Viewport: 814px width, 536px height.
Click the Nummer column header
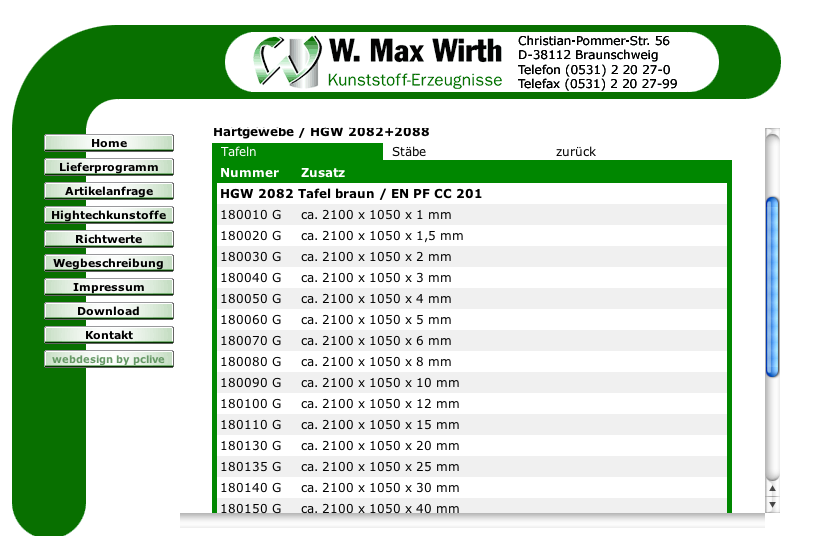coord(249,173)
